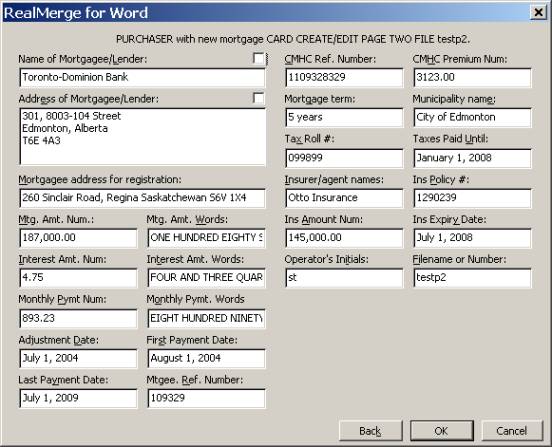The image size is (552, 447).
Task: Select the Ins Expiry Date field
Action: 472,238
